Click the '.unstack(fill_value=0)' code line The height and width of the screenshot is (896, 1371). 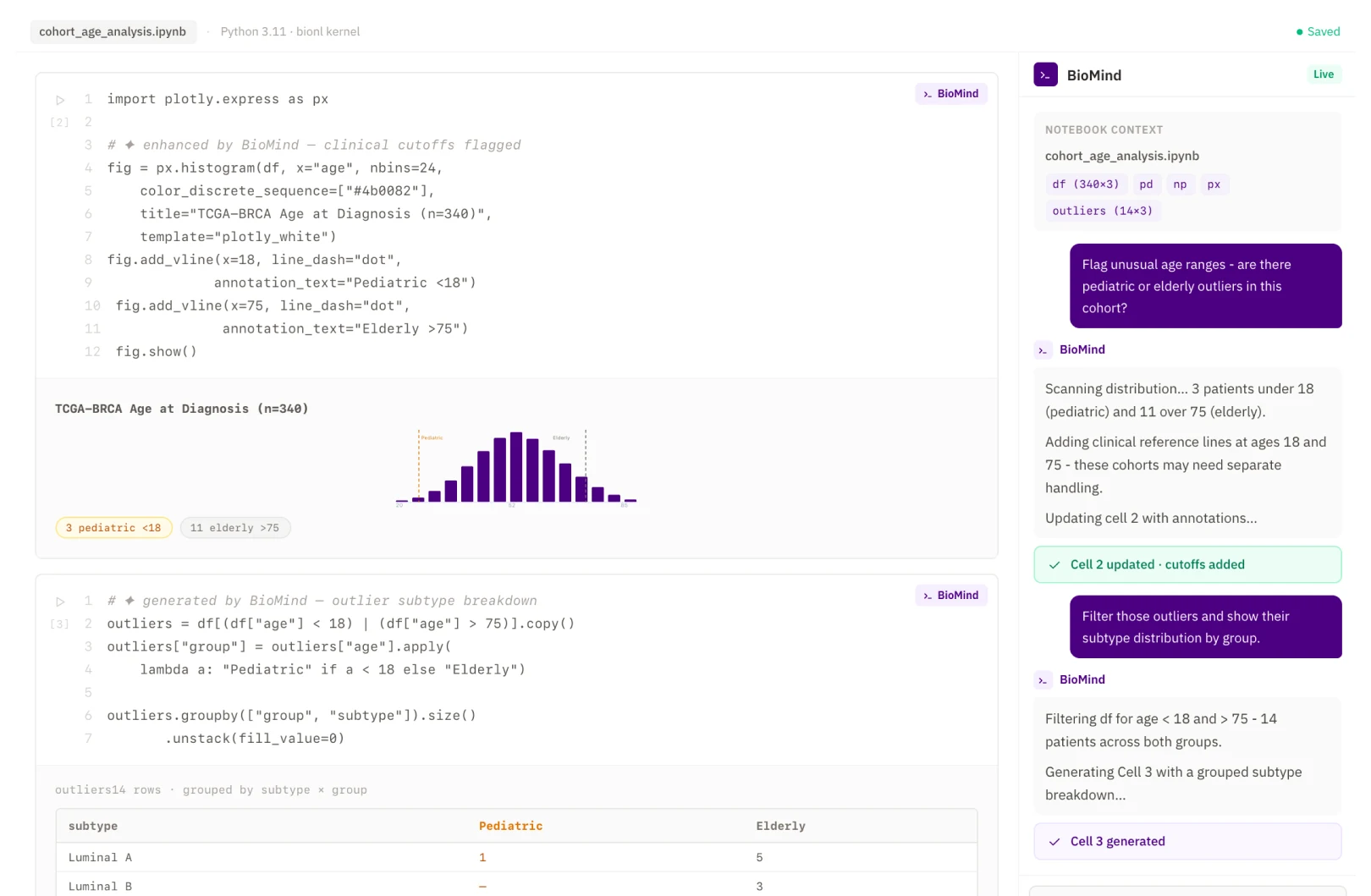click(x=254, y=739)
